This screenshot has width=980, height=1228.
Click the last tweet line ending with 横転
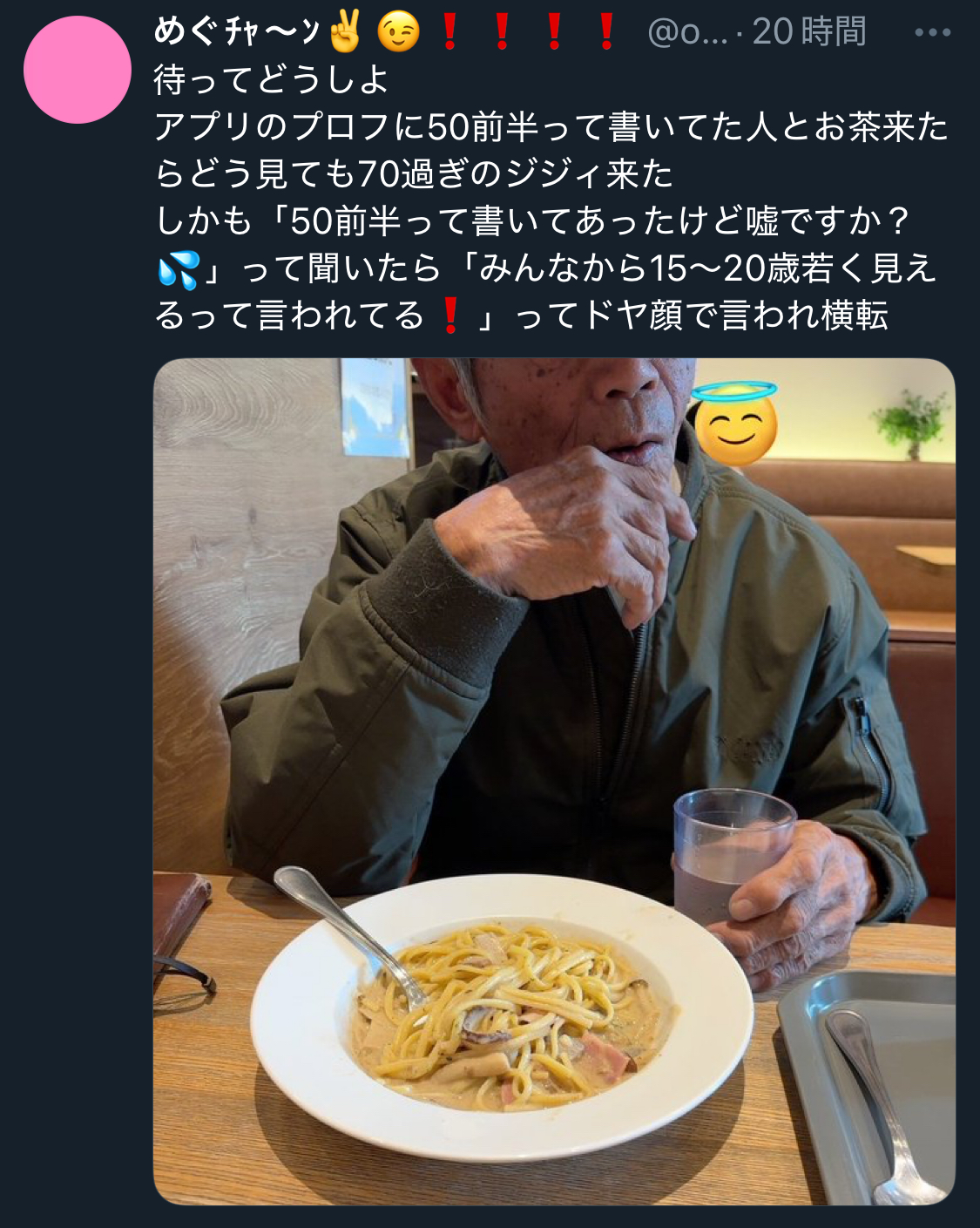(521, 315)
